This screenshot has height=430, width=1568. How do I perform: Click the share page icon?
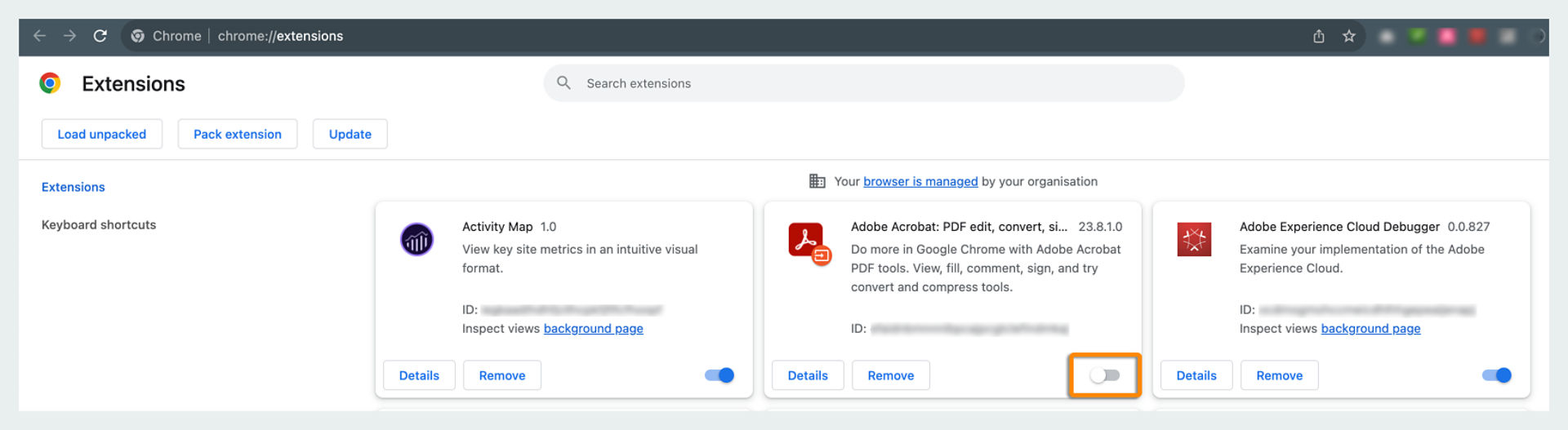click(x=1318, y=36)
